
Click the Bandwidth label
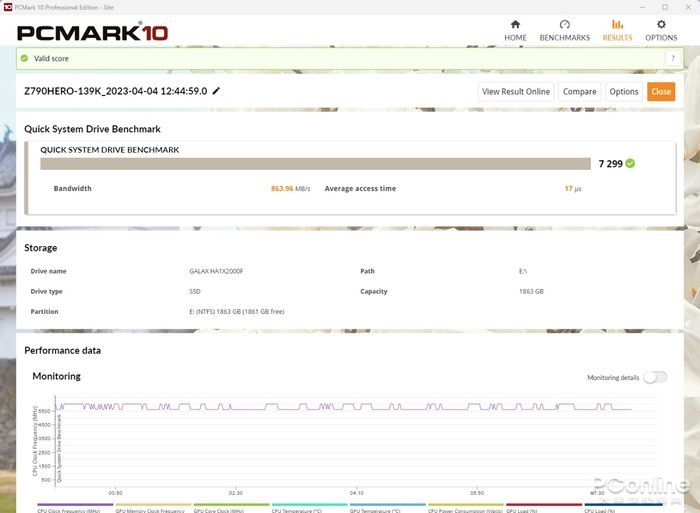pos(72,188)
